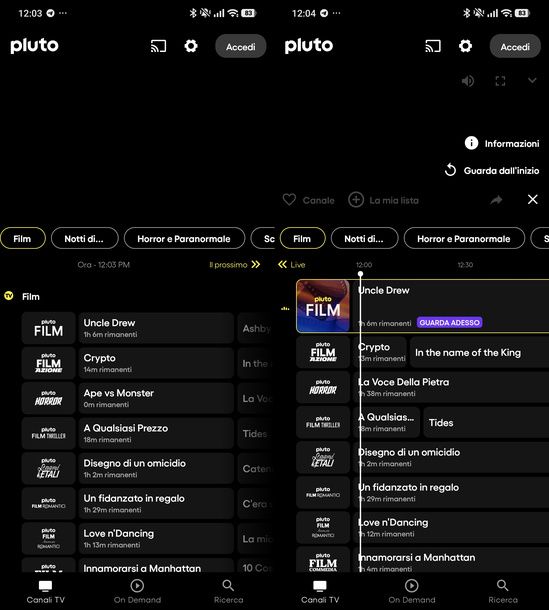This screenshot has height=610, width=549.
Task: Click the 12:30 time label on timeline
Action: click(x=465, y=265)
